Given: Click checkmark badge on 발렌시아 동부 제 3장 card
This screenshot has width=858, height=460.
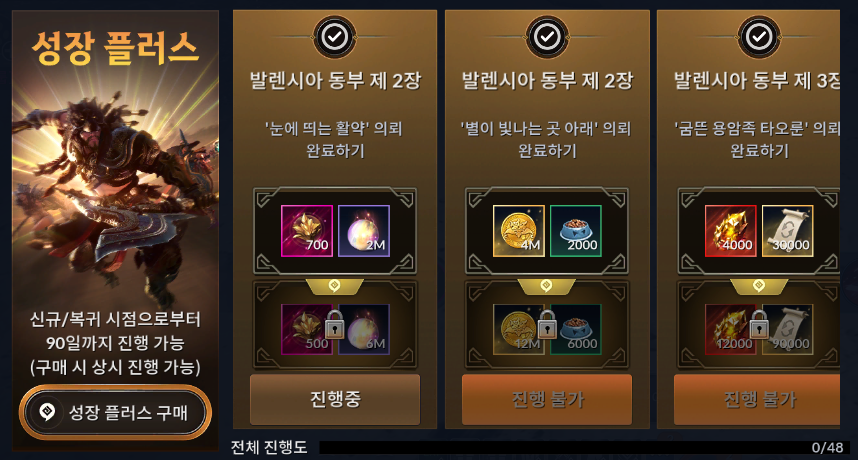Looking at the screenshot, I should point(759,37).
